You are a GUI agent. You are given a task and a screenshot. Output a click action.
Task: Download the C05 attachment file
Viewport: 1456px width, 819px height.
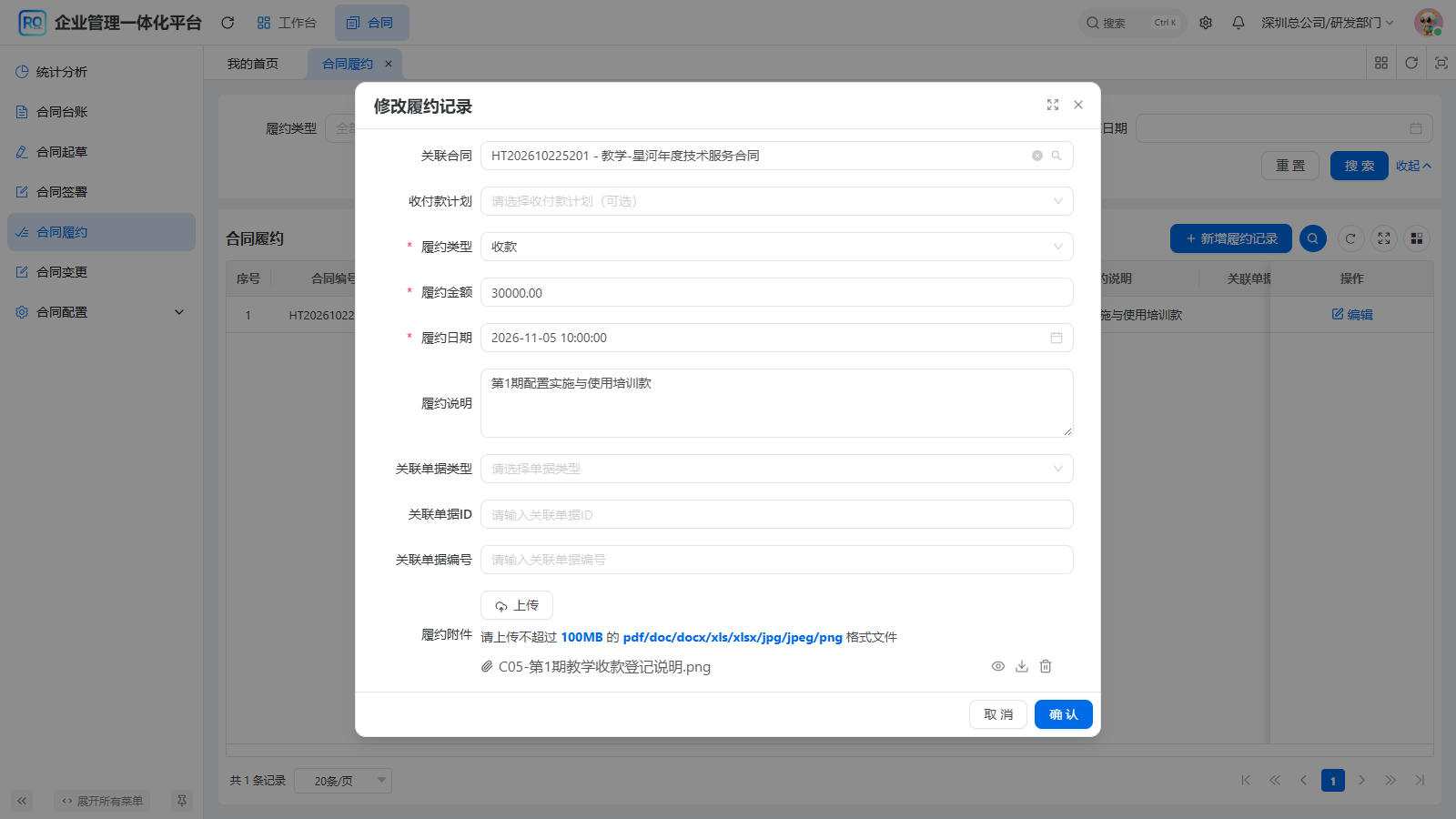pyautogui.click(x=1022, y=666)
